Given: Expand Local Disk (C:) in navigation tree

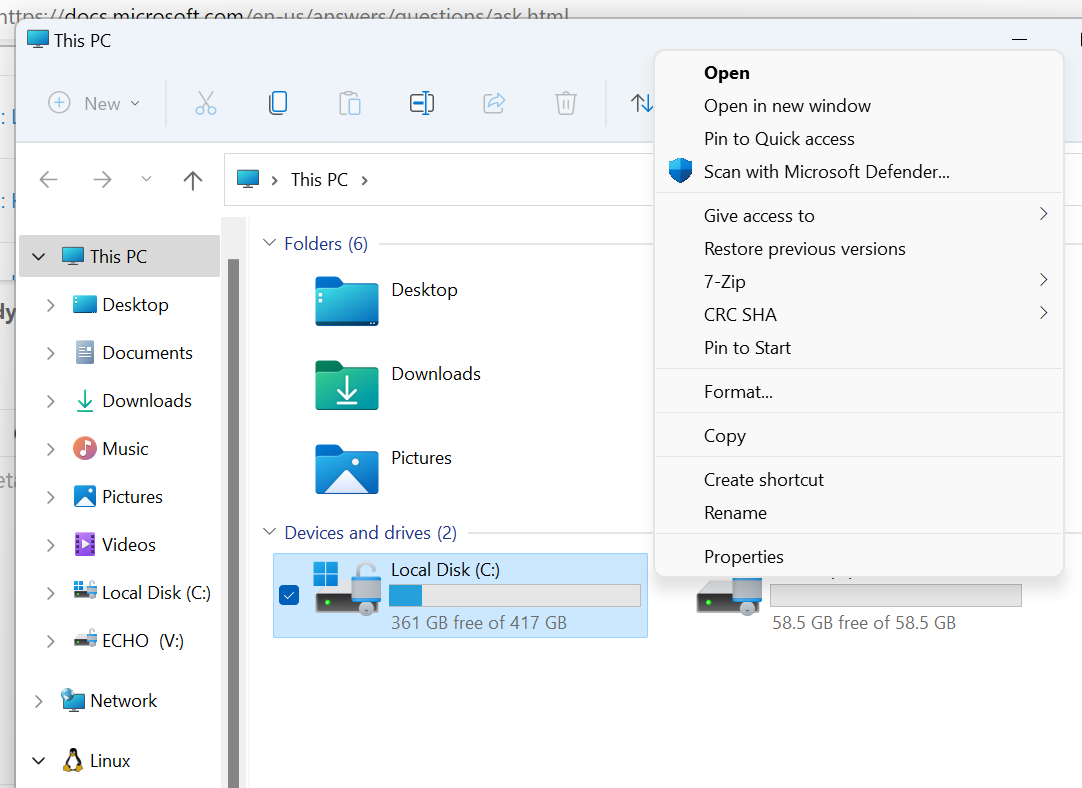Looking at the screenshot, I should [x=50, y=593].
